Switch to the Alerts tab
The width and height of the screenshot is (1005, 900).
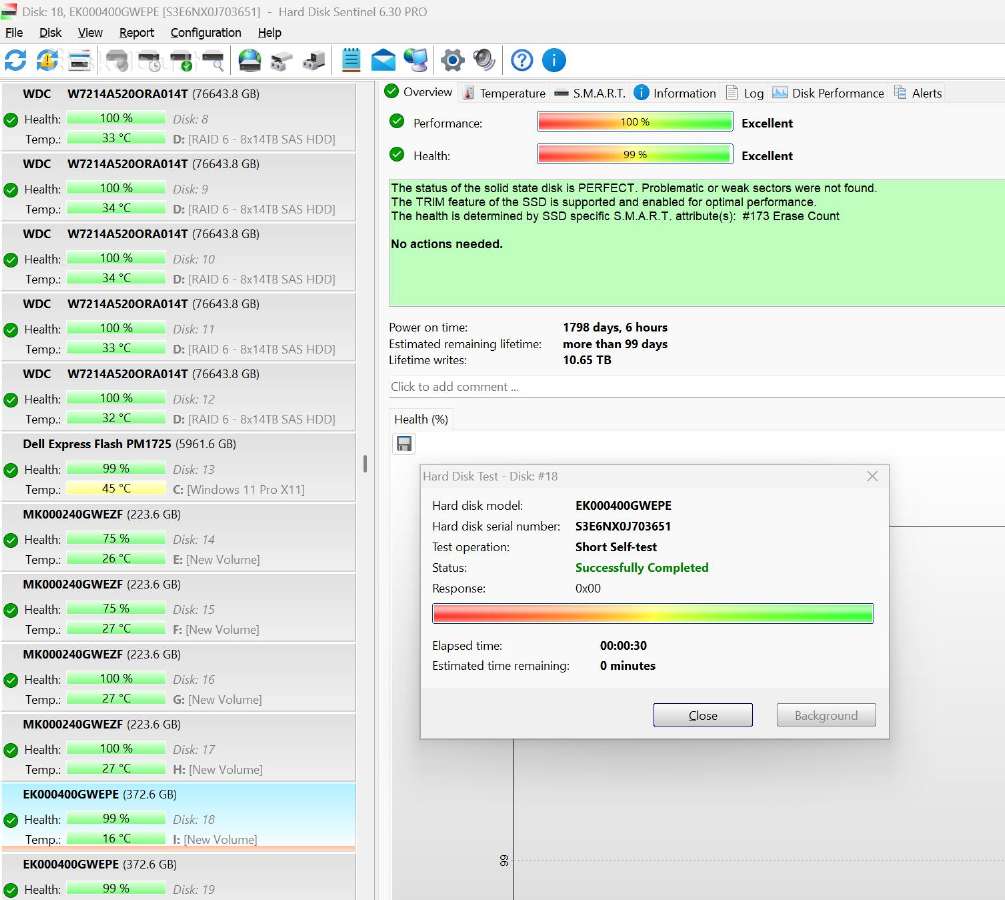tap(918, 94)
